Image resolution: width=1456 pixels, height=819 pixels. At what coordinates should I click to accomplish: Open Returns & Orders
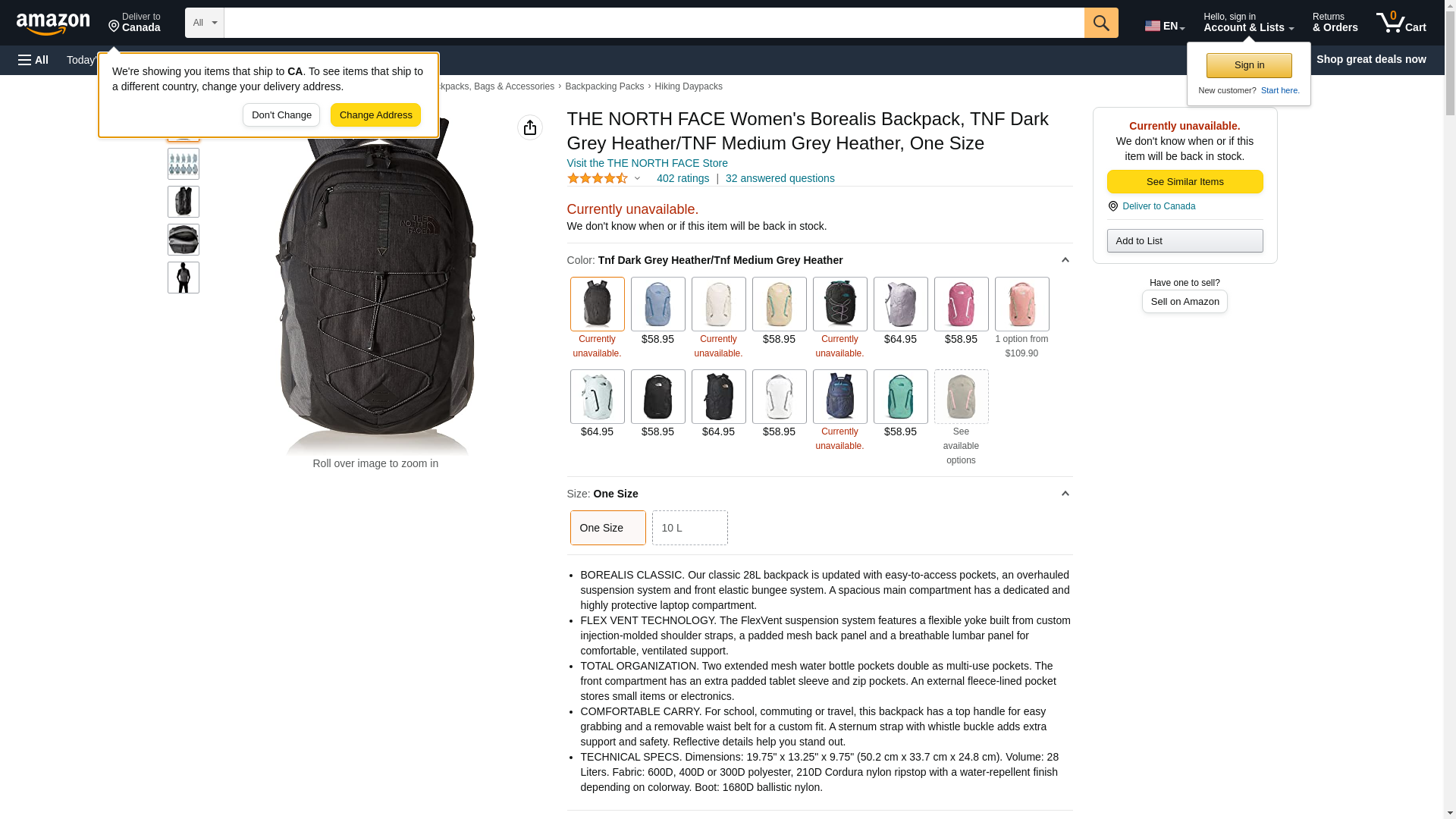pyautogui.click(x=1335, y=23)
